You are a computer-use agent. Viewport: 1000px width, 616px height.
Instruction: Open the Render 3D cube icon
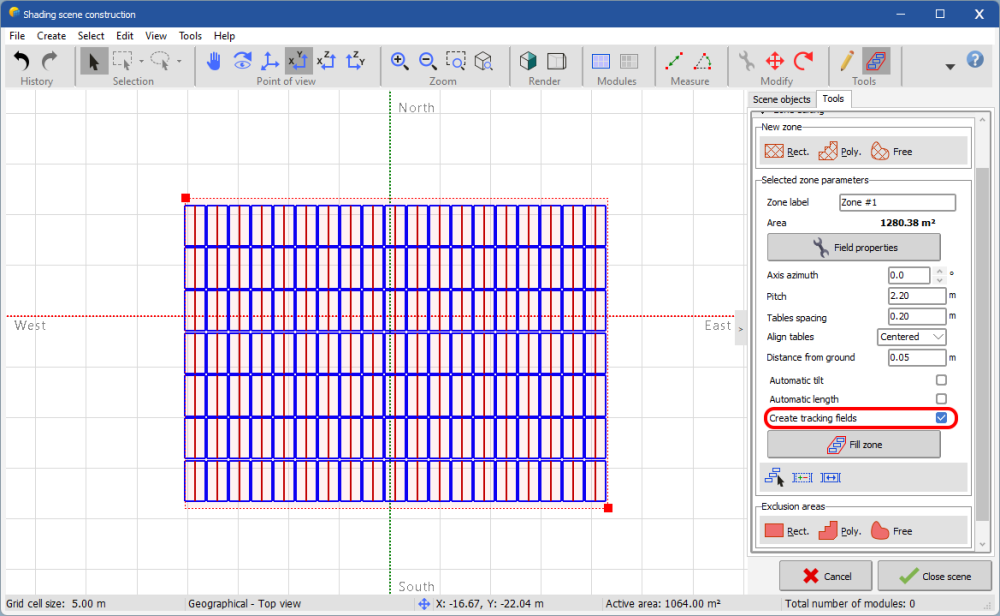[x=529, y=61]
